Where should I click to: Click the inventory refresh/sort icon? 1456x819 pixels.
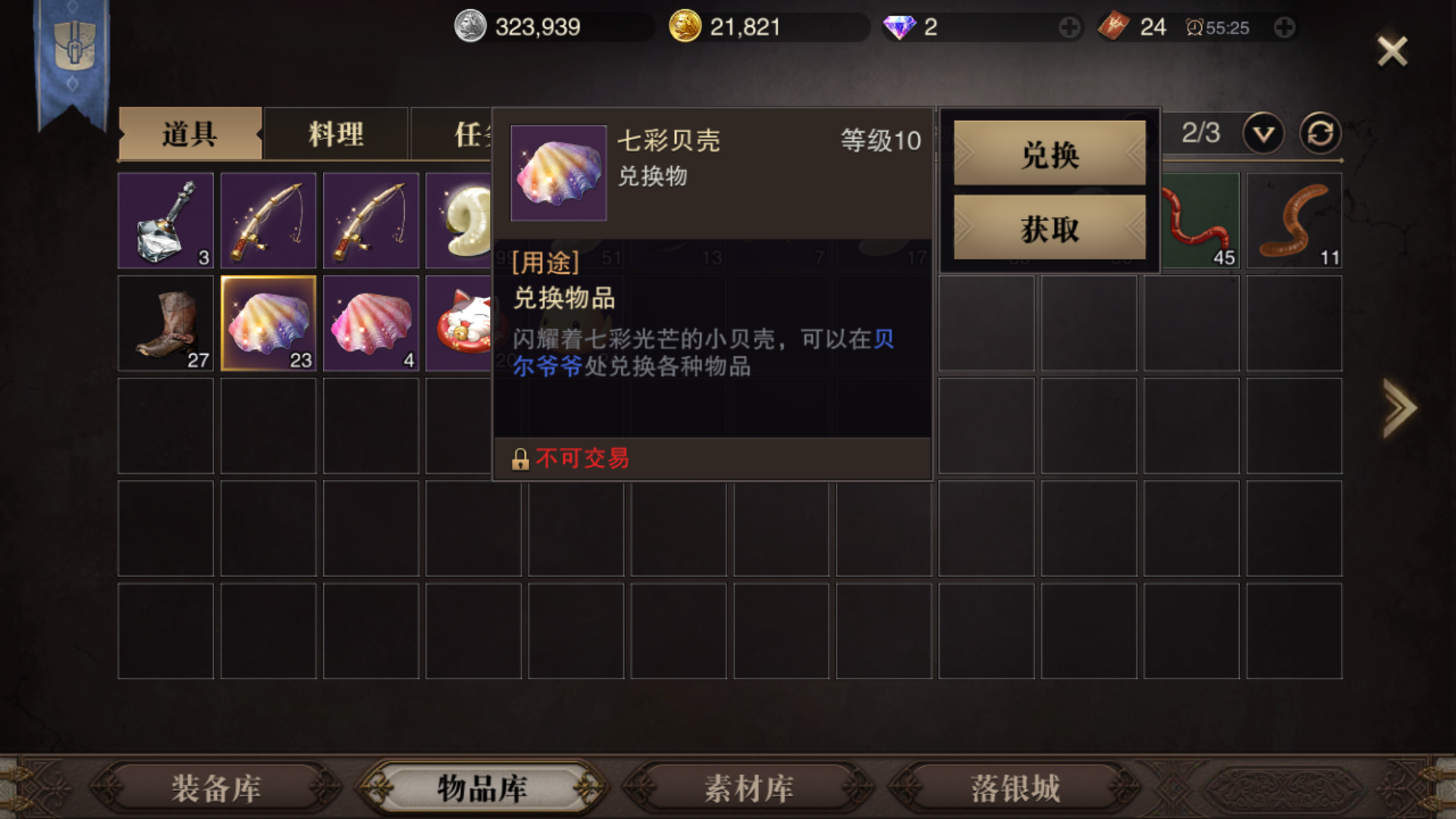[x=1320, y=133]
